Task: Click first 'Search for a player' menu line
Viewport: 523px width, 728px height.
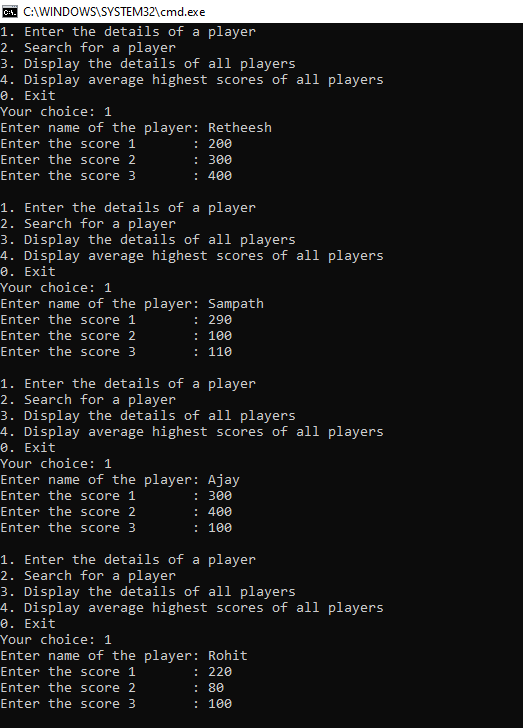Action: pyautogui.click(x=88, y=48)
